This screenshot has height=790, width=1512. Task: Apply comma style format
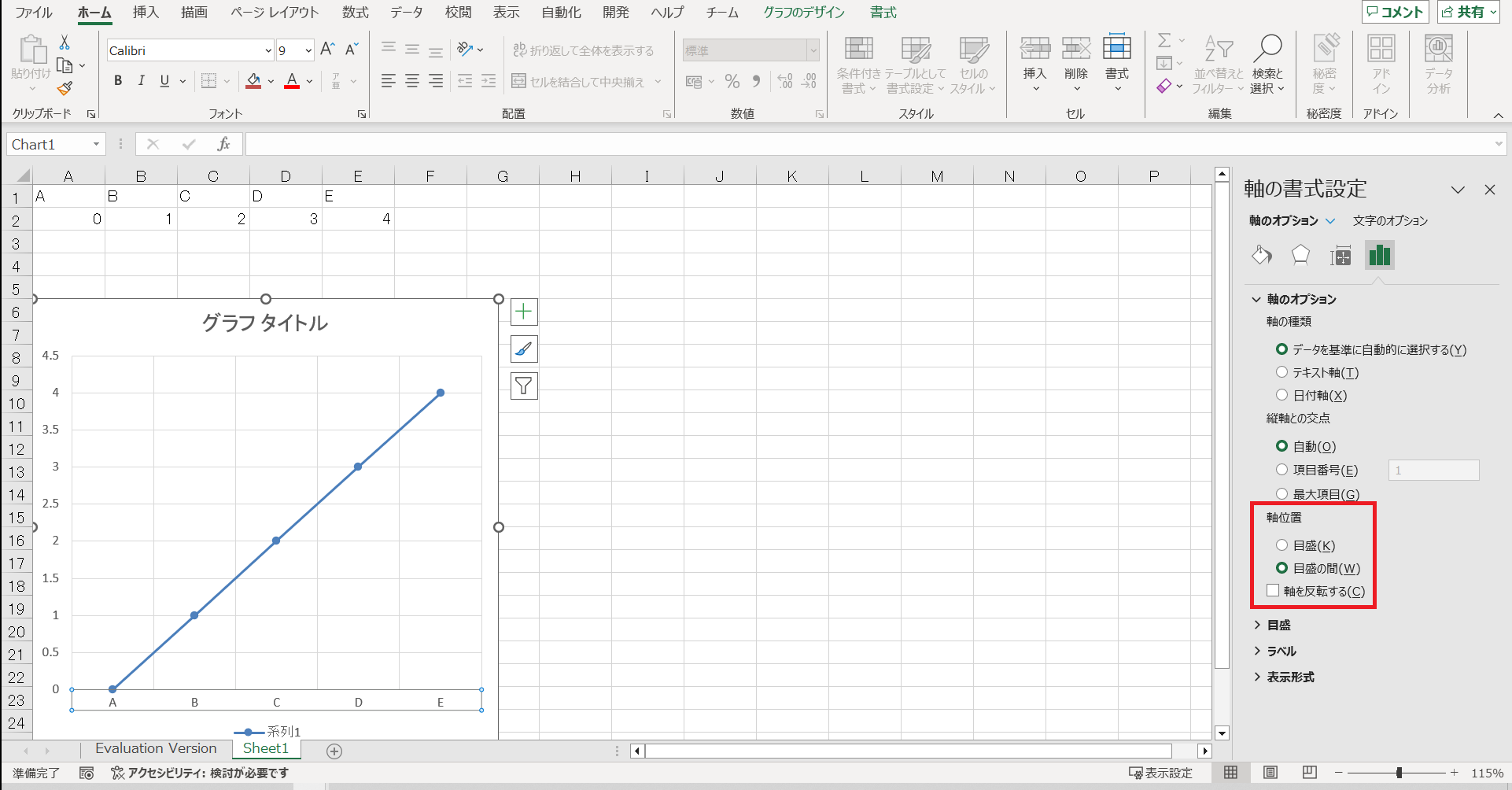(756, 81)
